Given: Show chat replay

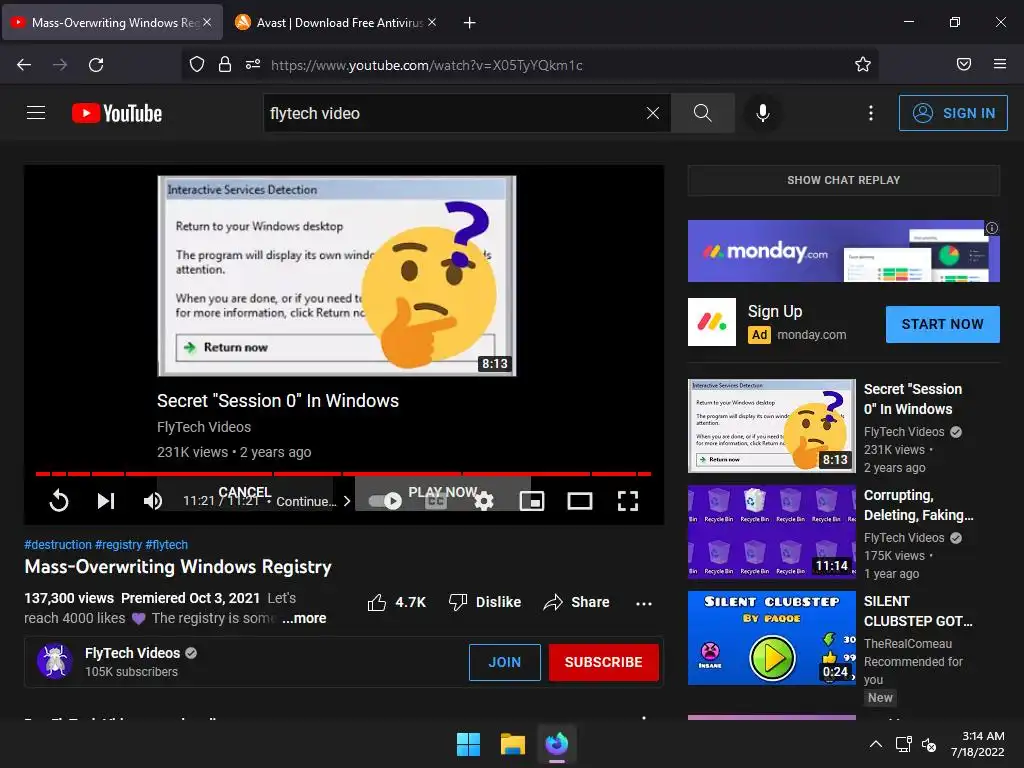Looking at the screenshot, I should click(843, 180).
